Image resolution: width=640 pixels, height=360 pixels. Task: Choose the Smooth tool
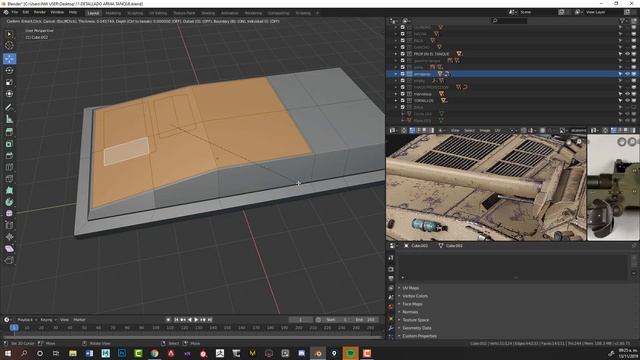pos(9,213)
